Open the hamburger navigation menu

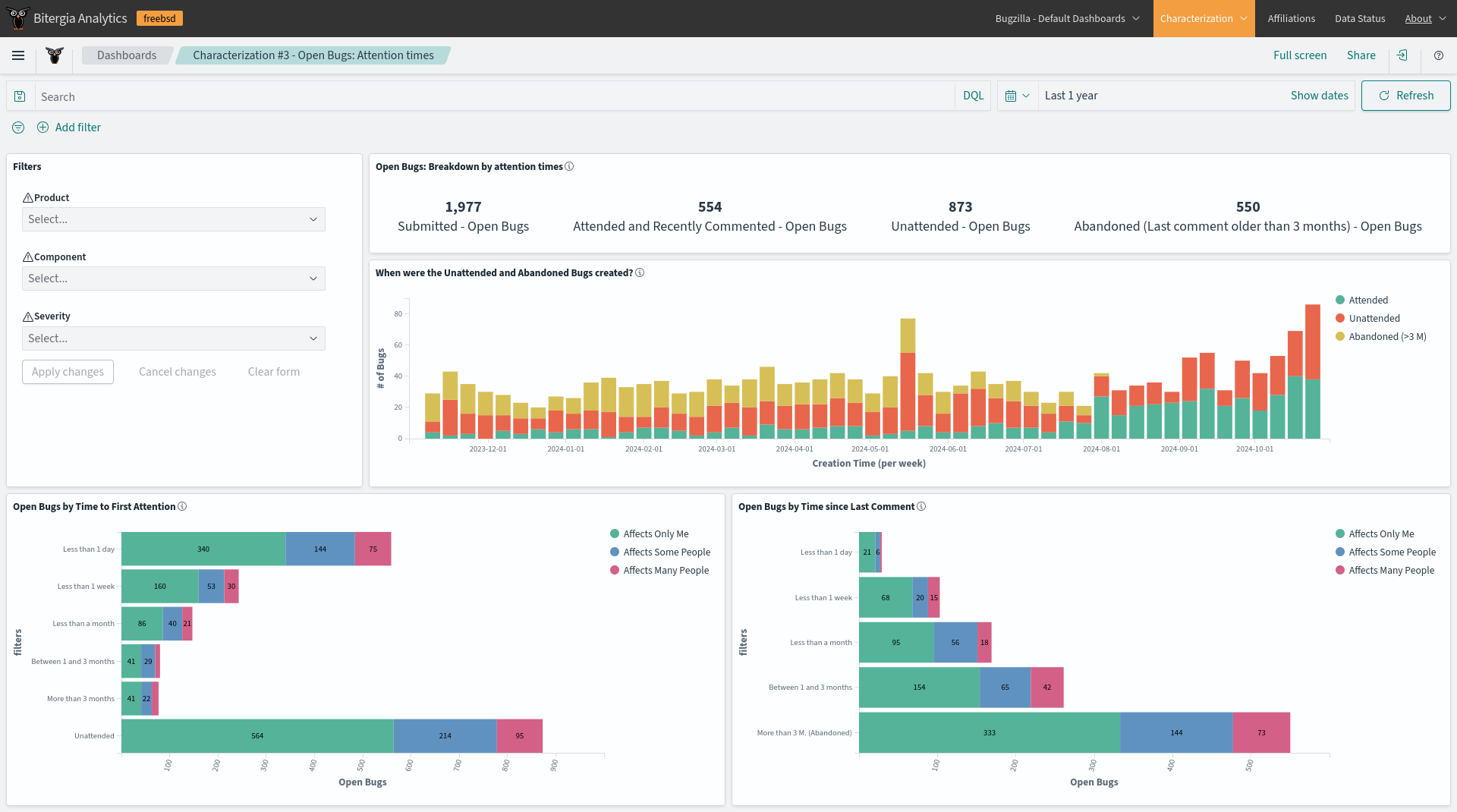[18, 55]
